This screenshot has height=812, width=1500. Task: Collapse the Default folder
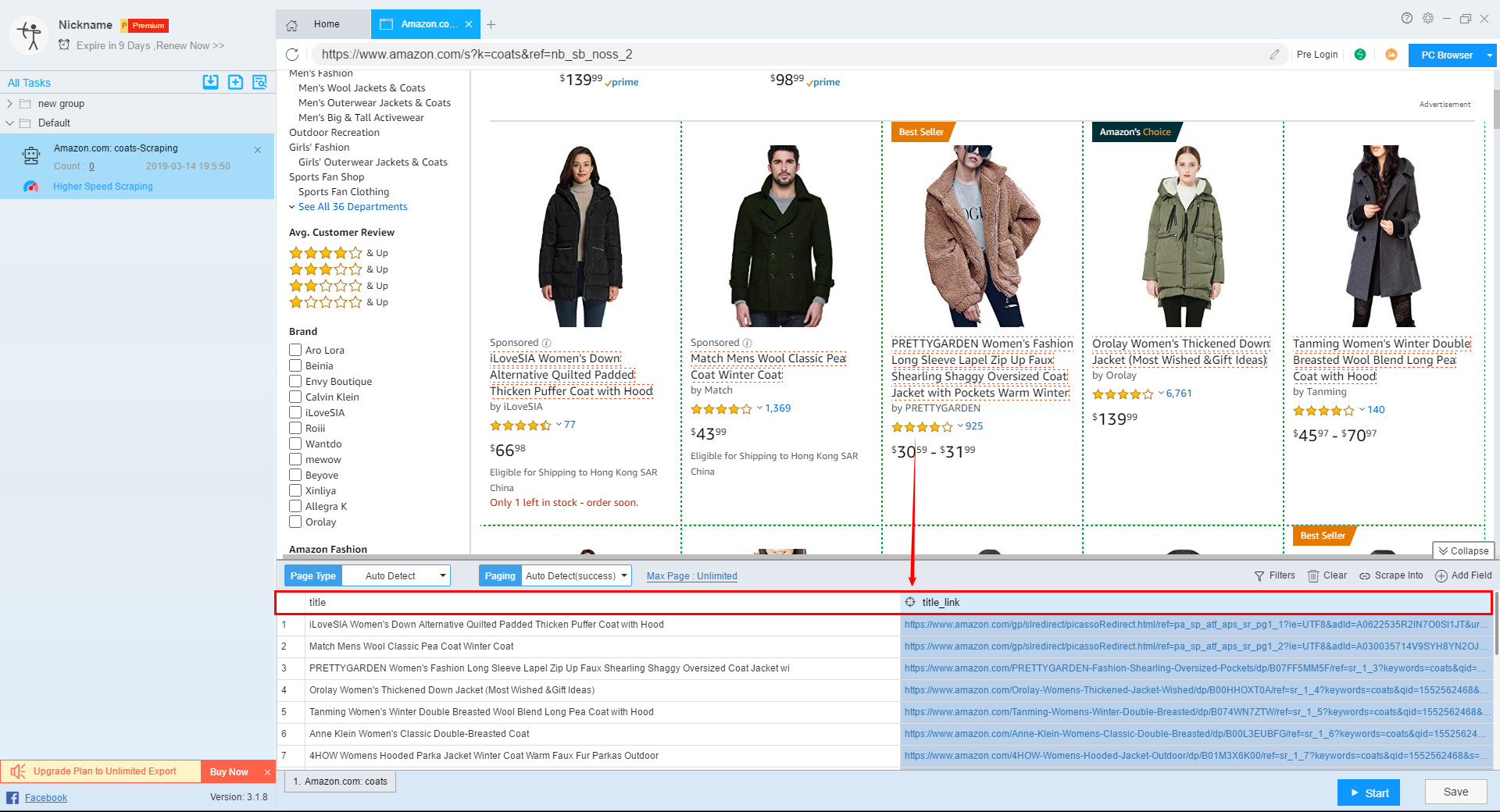[9, 123]
